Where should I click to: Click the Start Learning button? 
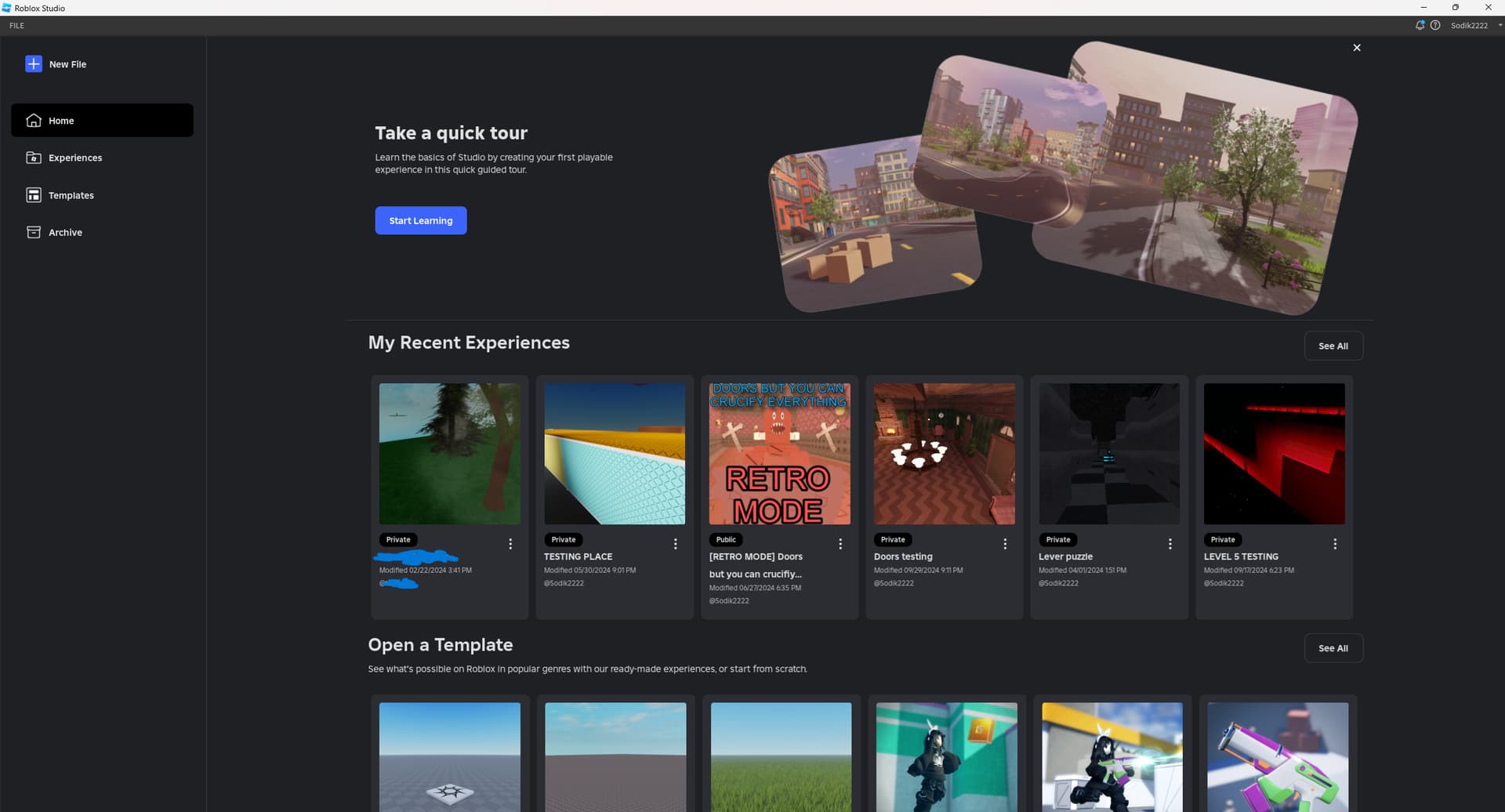[421, 220]
